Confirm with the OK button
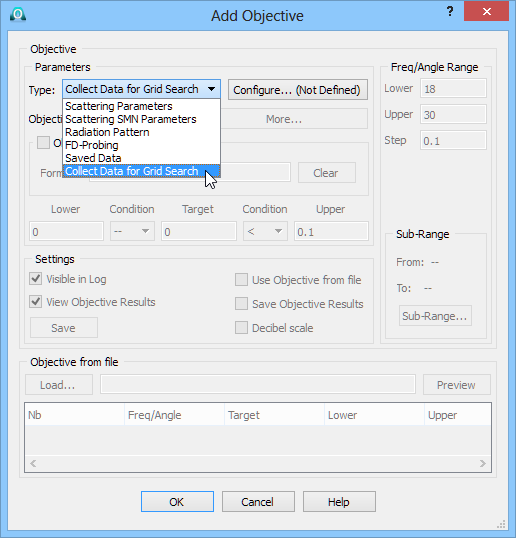516x538 pixels. [177, 502]
